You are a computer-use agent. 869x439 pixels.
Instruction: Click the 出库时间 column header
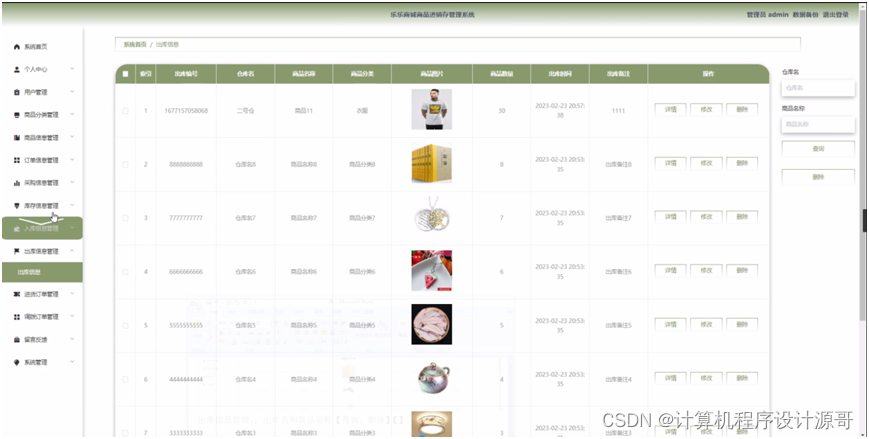pyautogui.click(x=560, y=74)
